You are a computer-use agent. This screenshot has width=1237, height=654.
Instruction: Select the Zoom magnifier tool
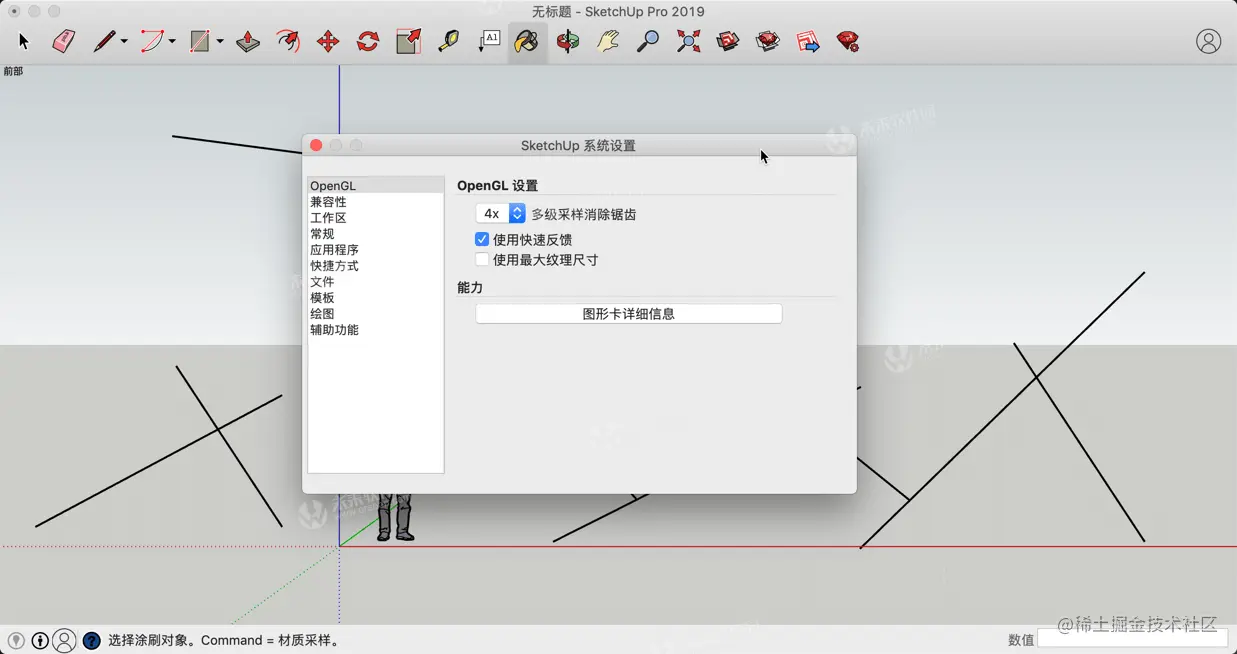648,41
